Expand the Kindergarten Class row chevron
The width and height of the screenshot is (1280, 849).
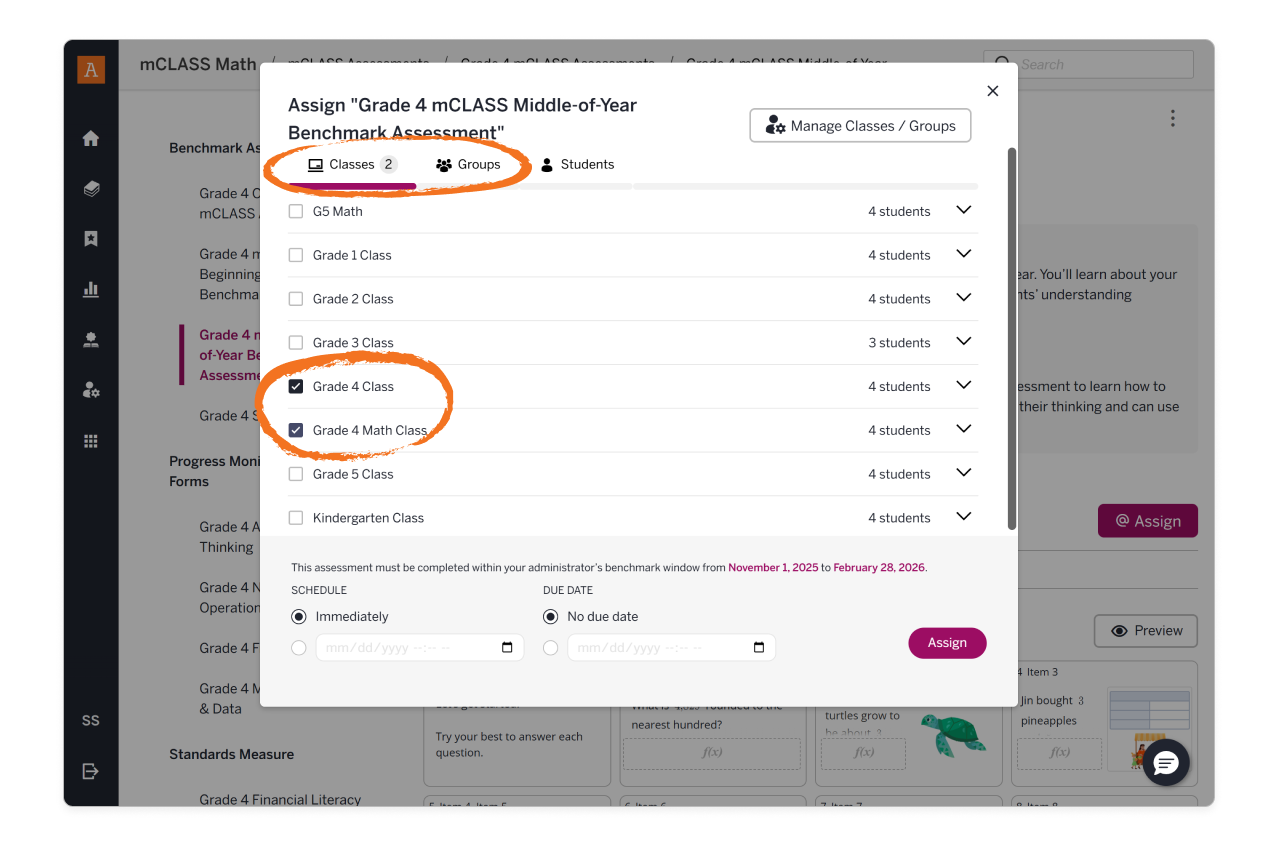pos(964,517)
